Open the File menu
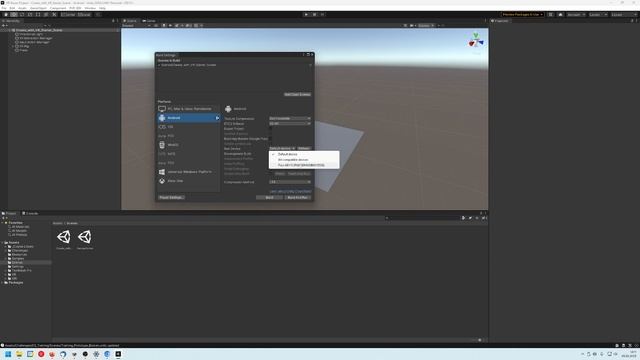The width and height of the screenshot is (640, 360). pos(4,8)
